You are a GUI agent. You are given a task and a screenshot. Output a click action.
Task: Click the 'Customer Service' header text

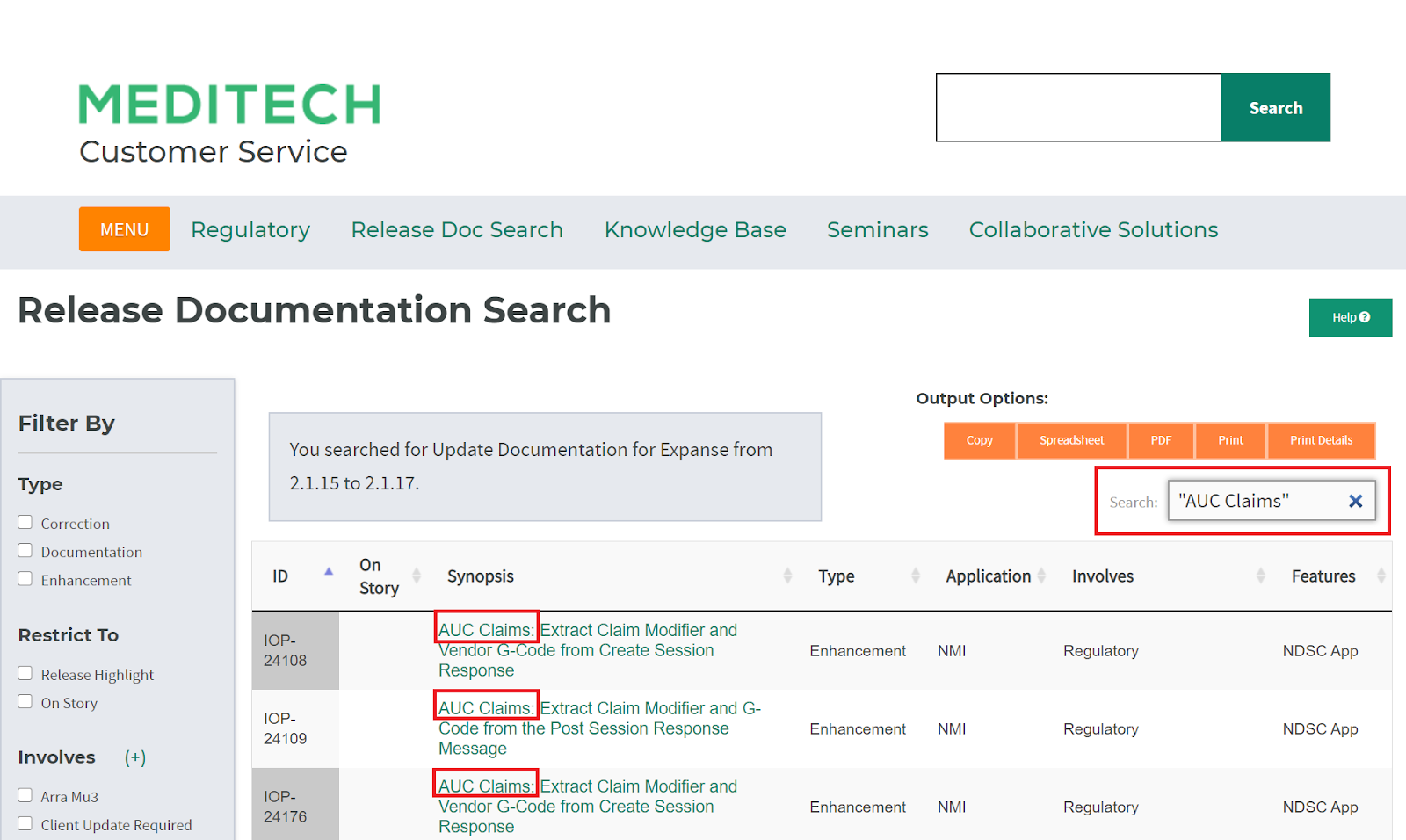click(214, 152)
